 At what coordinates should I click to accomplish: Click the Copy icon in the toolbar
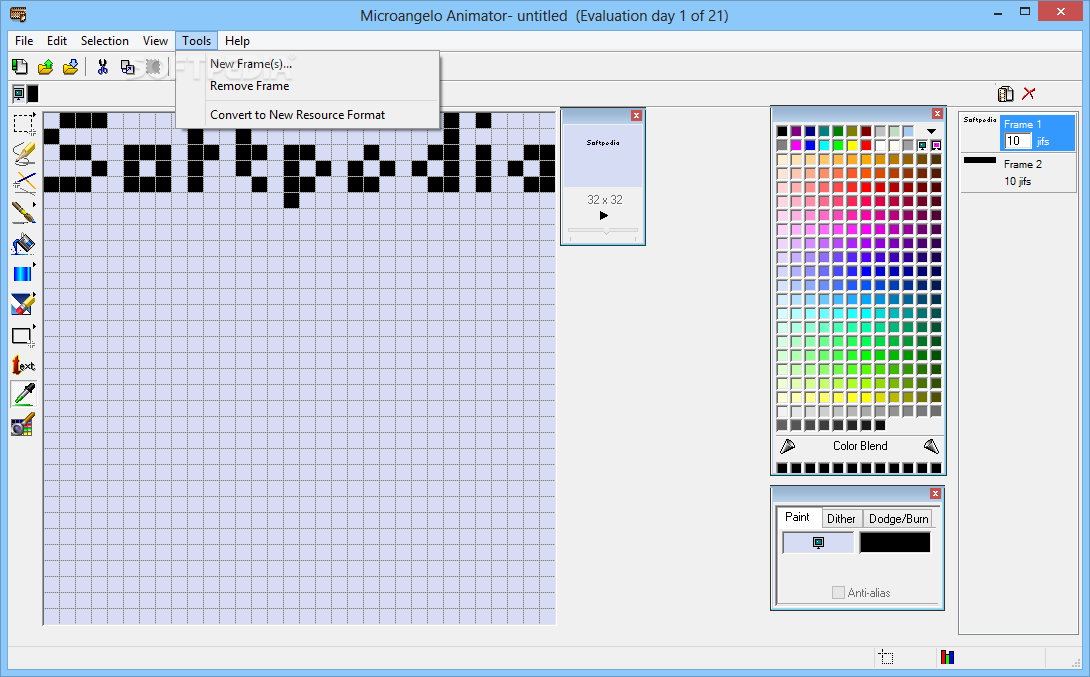coord(127,67)
